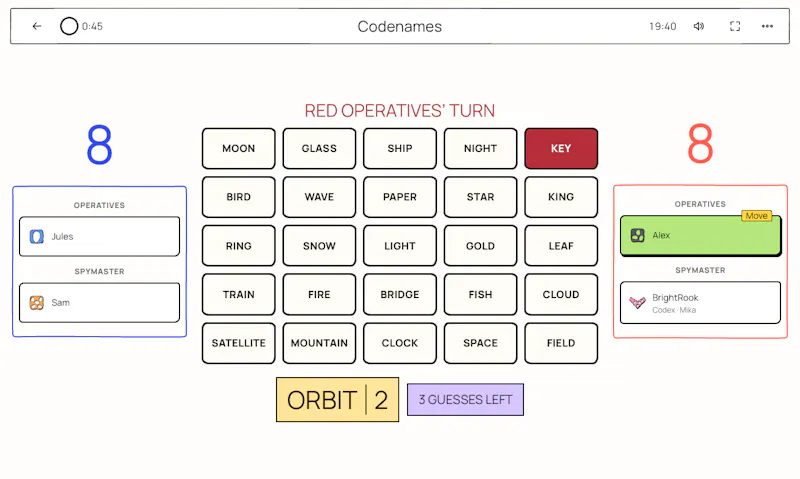Screen dimensions: 800x479
Task: Guess the LIGHT card
Action: point(399,246)
